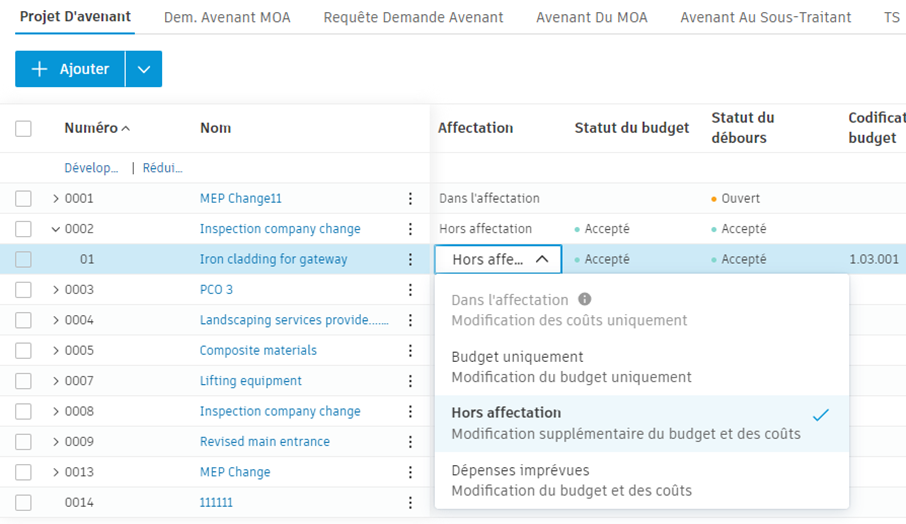The height and width of the screenshot is (524, 906).
Task: Click the Ajouter button
Action: (x=70, y=69)
